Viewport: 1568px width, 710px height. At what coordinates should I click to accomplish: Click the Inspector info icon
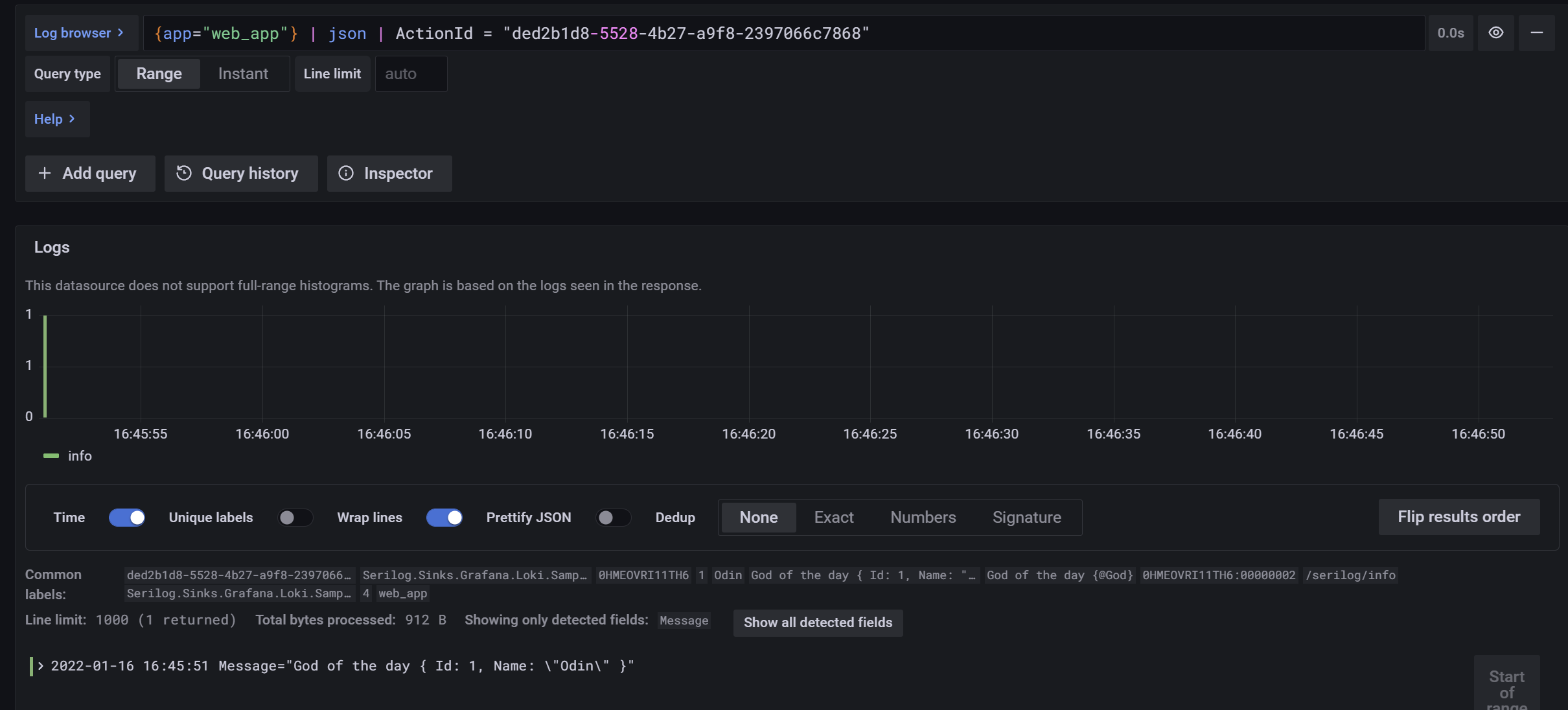(346, 174)
